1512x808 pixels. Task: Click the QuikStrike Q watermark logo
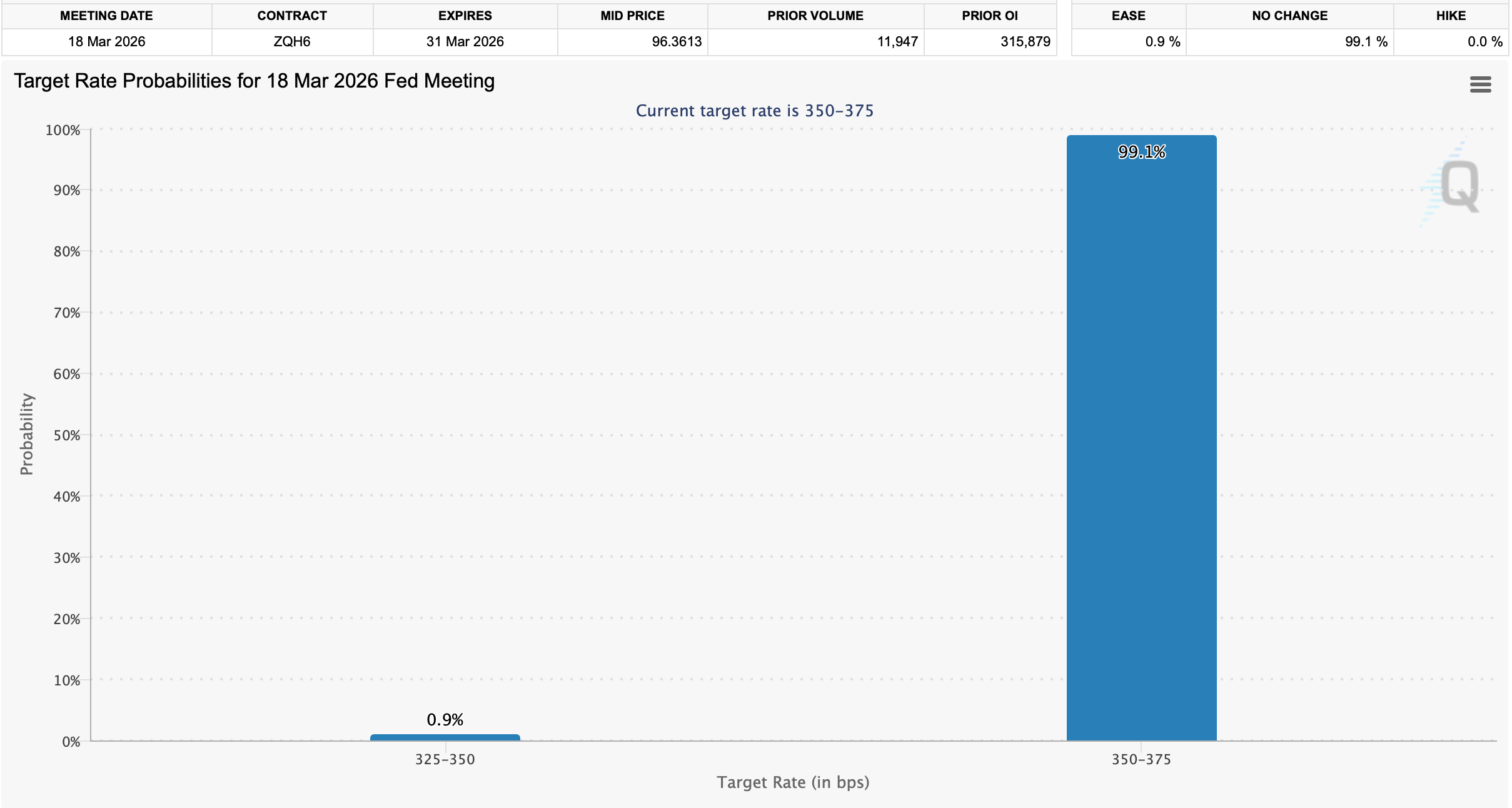1459,186
